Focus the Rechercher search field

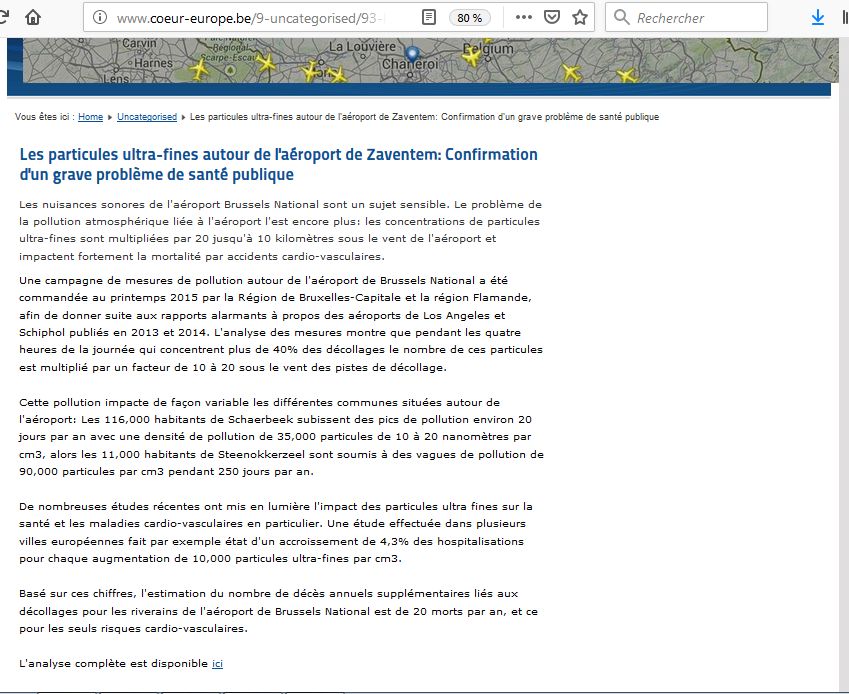pos(686,17)
